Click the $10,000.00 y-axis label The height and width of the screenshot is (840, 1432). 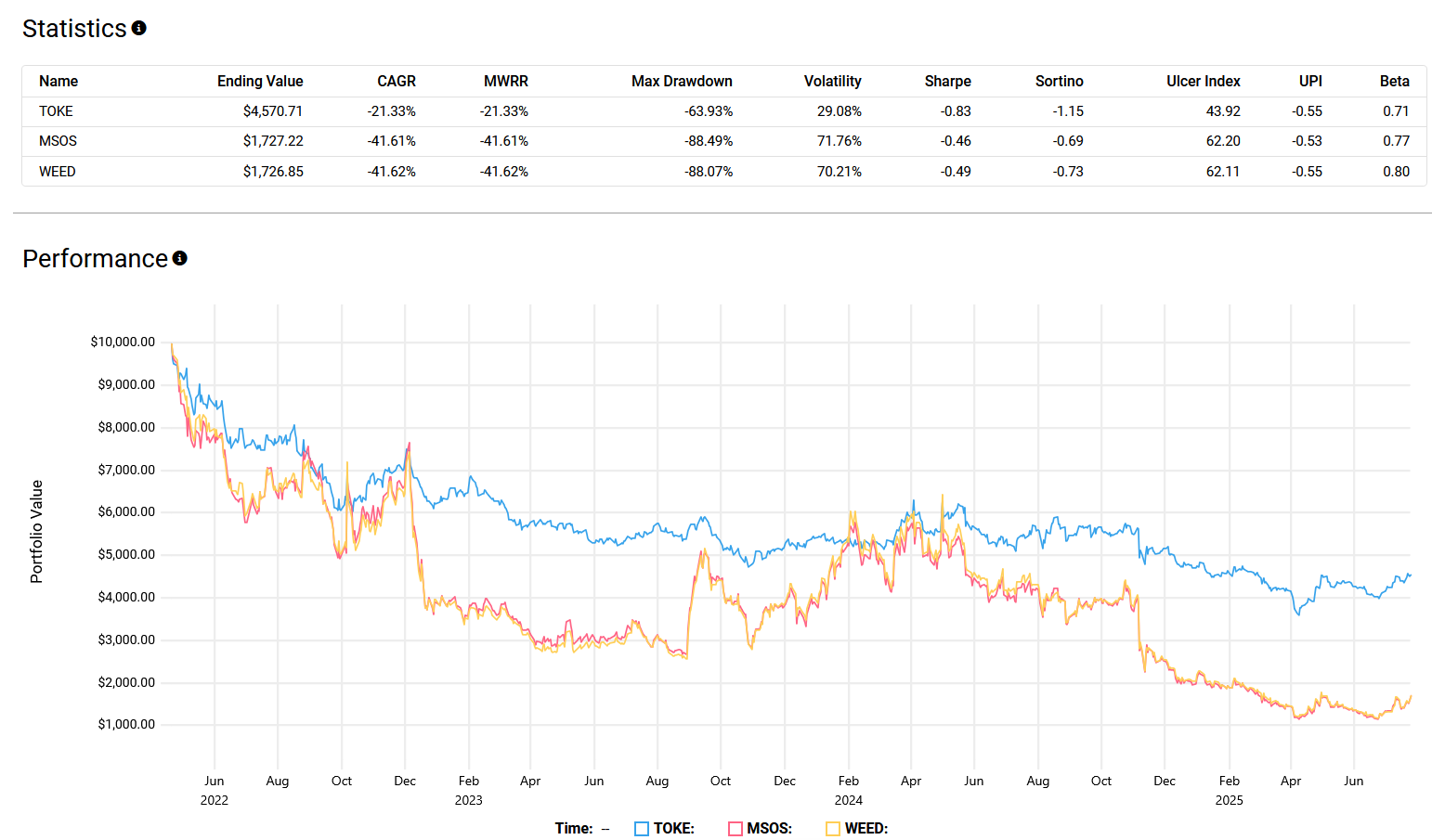coord(123,342)
